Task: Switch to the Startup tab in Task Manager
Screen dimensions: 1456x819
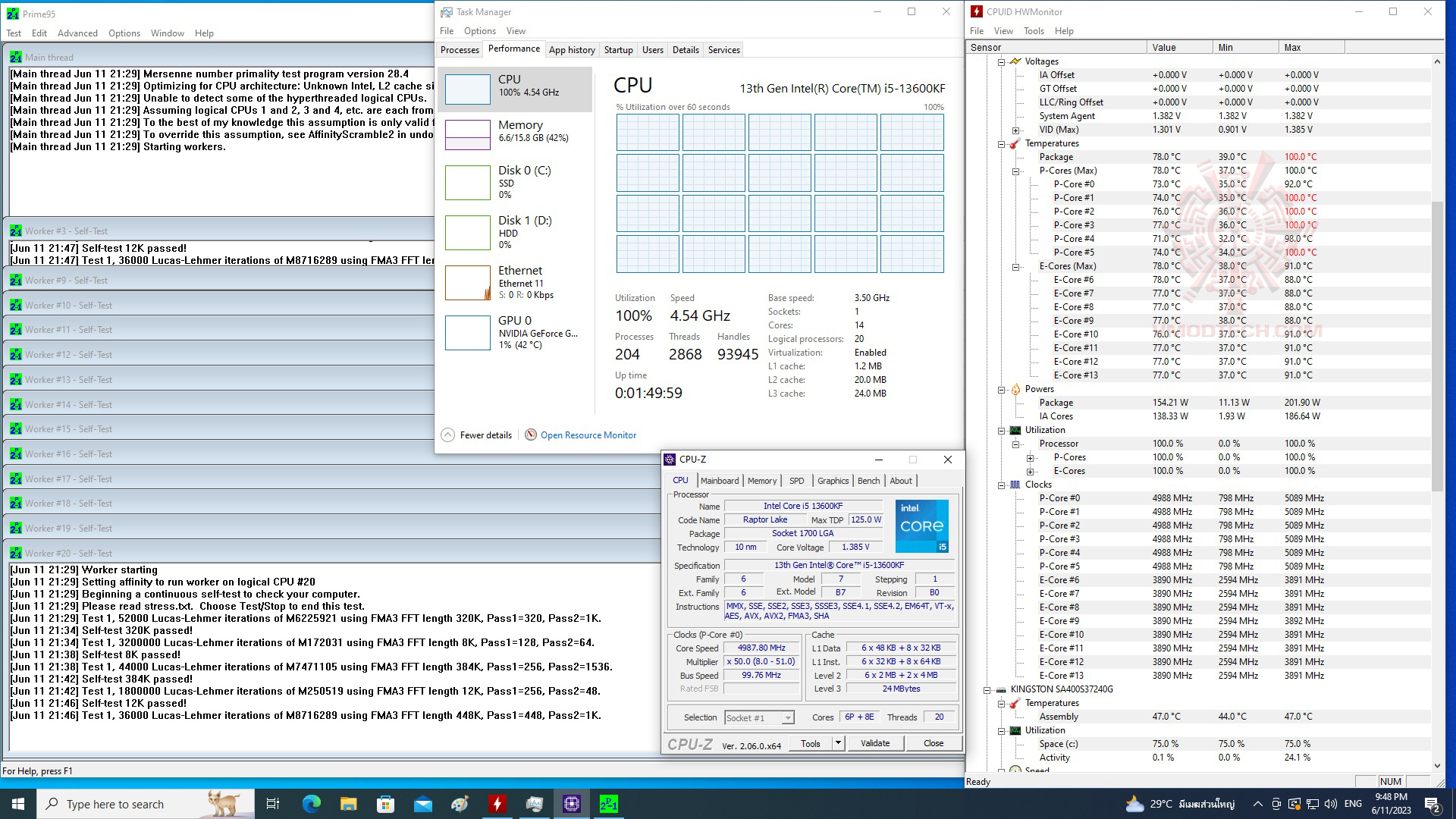Action: click(618, 50)
